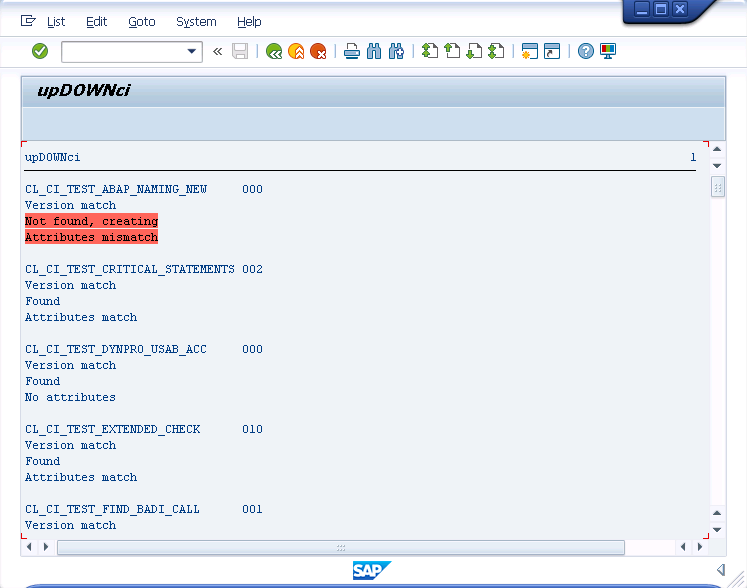Screen dimensions: 747x588
Task: Click version number 002
Action: (252, 269)
